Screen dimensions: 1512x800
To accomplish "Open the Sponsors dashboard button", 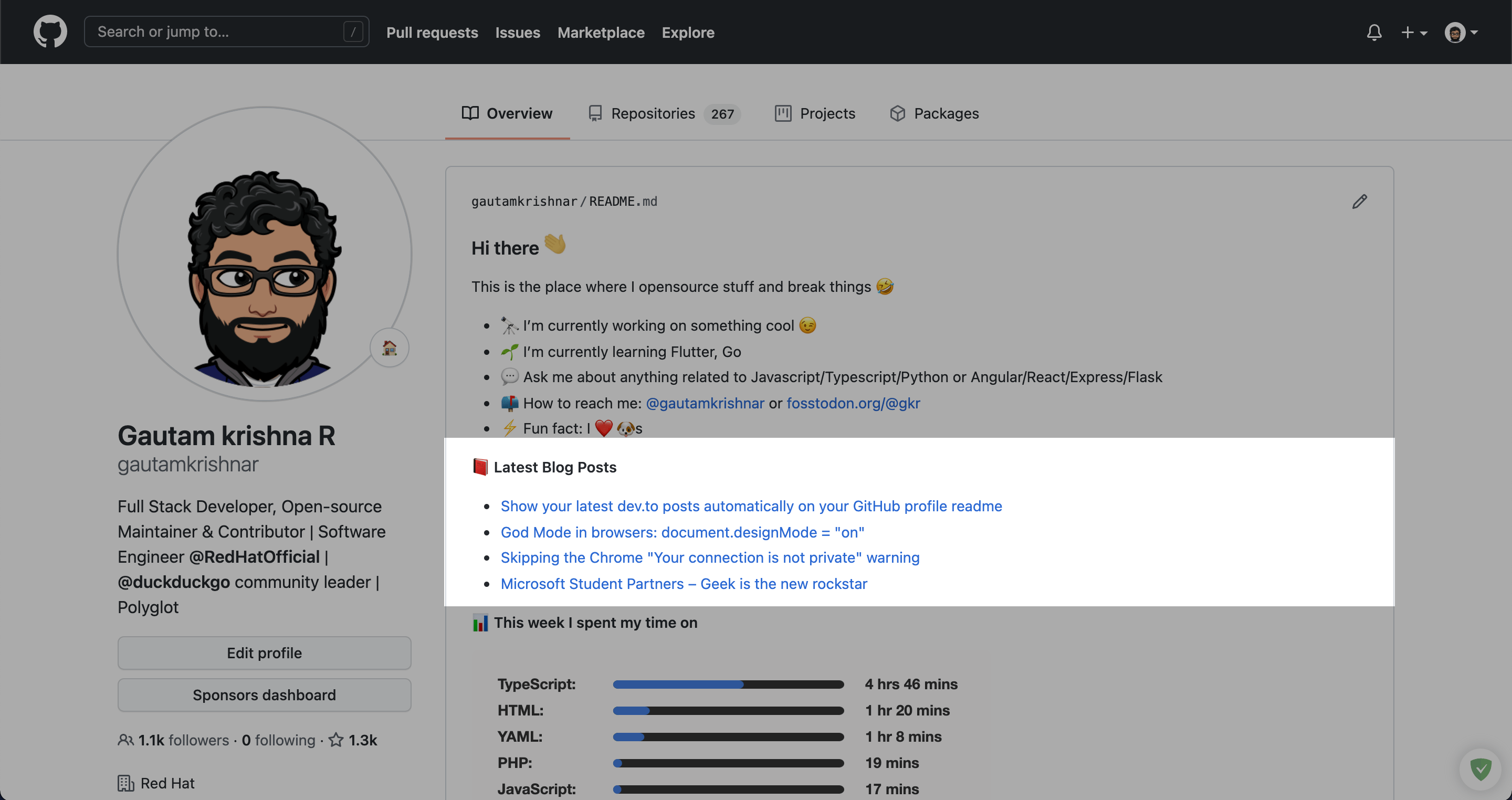I will 264,695.
